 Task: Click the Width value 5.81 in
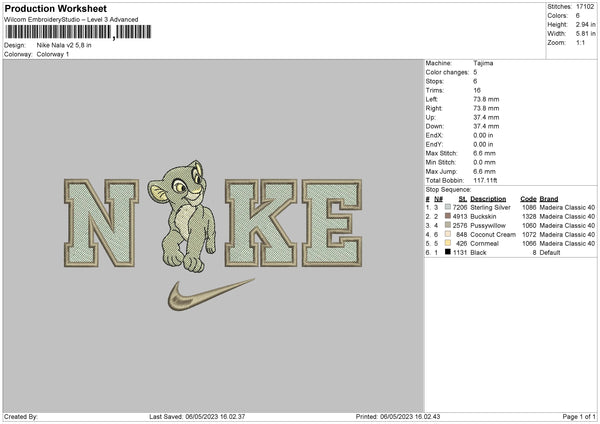point(585,34)
